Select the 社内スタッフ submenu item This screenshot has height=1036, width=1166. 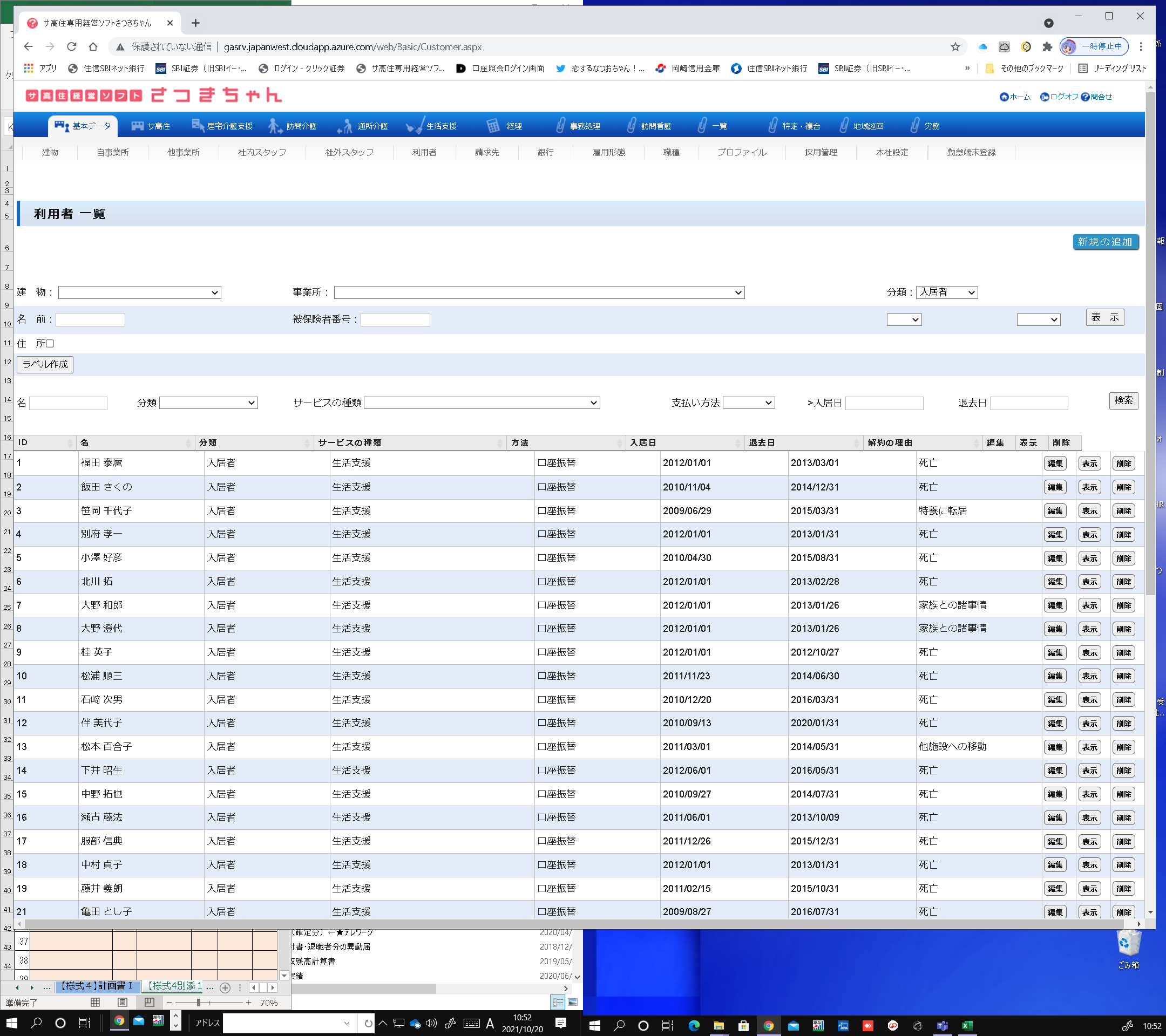[x=262, y=152]
